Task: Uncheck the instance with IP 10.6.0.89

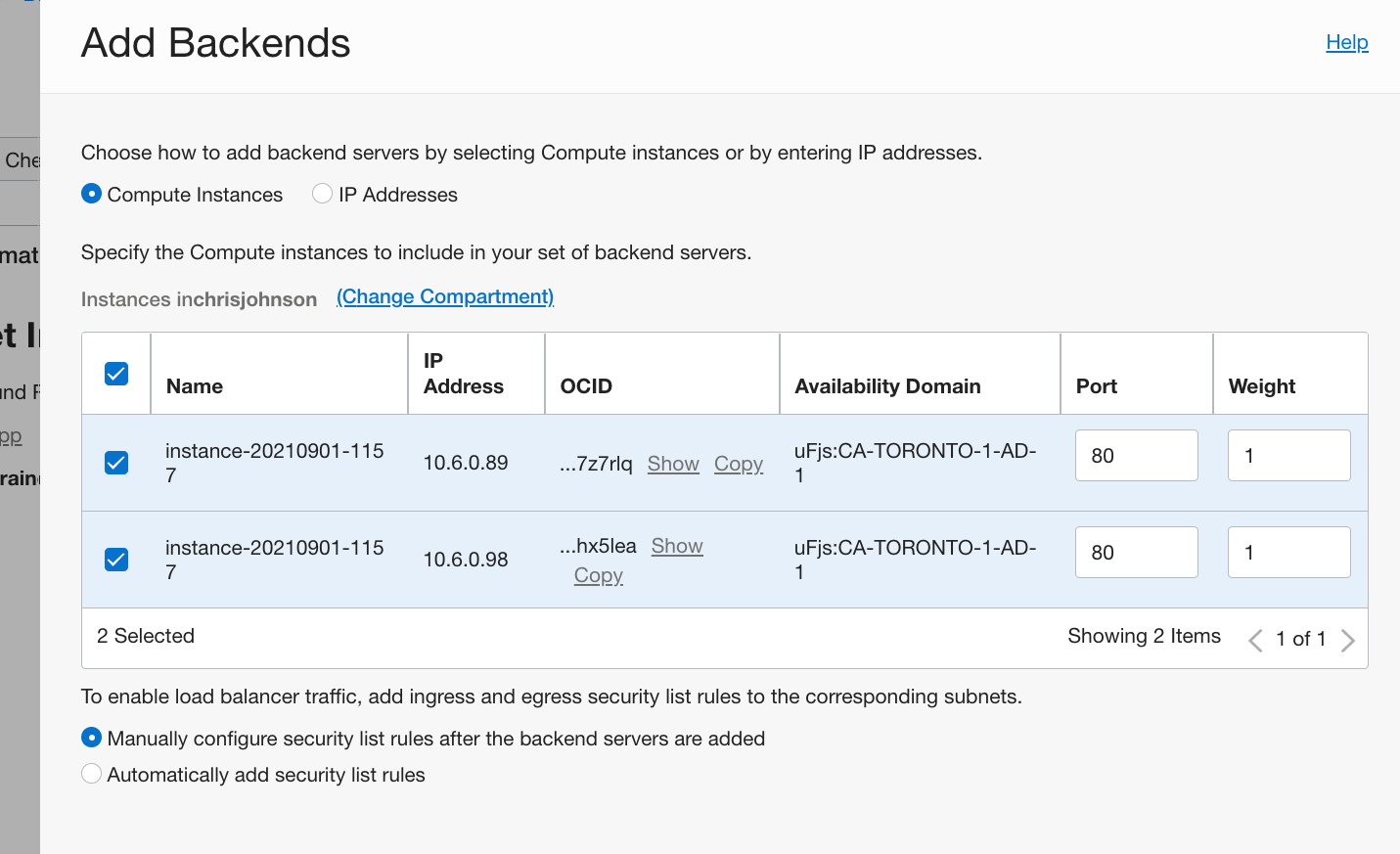Action: pyautogui.click(x=116, y=463)
